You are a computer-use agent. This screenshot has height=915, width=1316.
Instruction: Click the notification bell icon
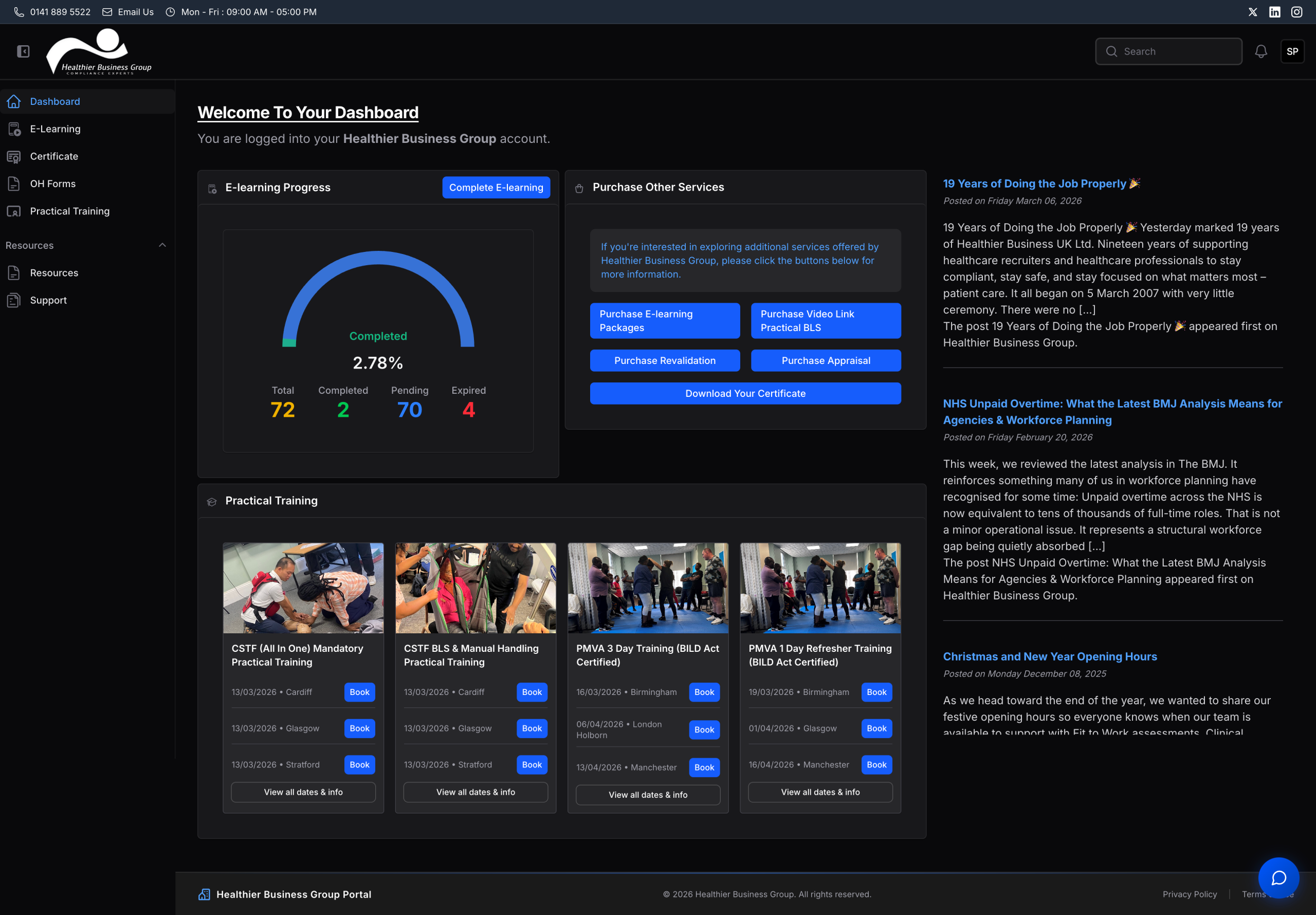coord(1260,51)
